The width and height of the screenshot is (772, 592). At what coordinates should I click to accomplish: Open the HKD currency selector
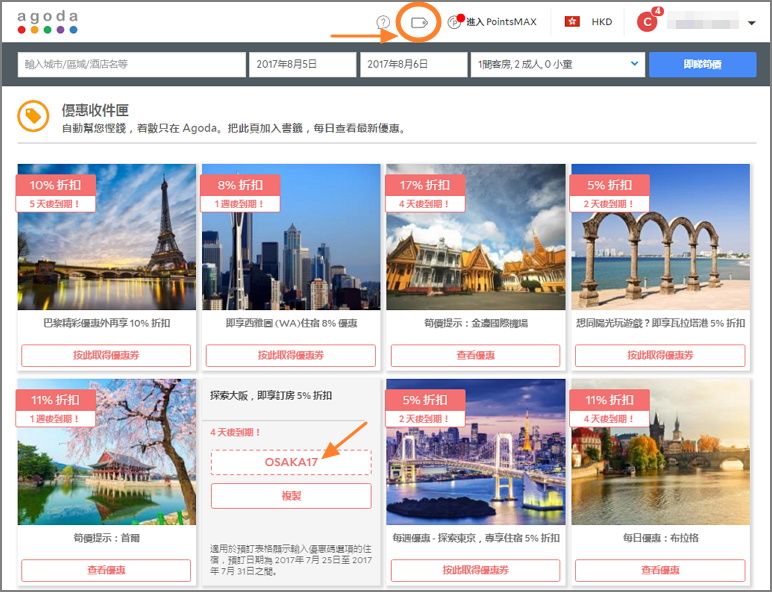602,21
